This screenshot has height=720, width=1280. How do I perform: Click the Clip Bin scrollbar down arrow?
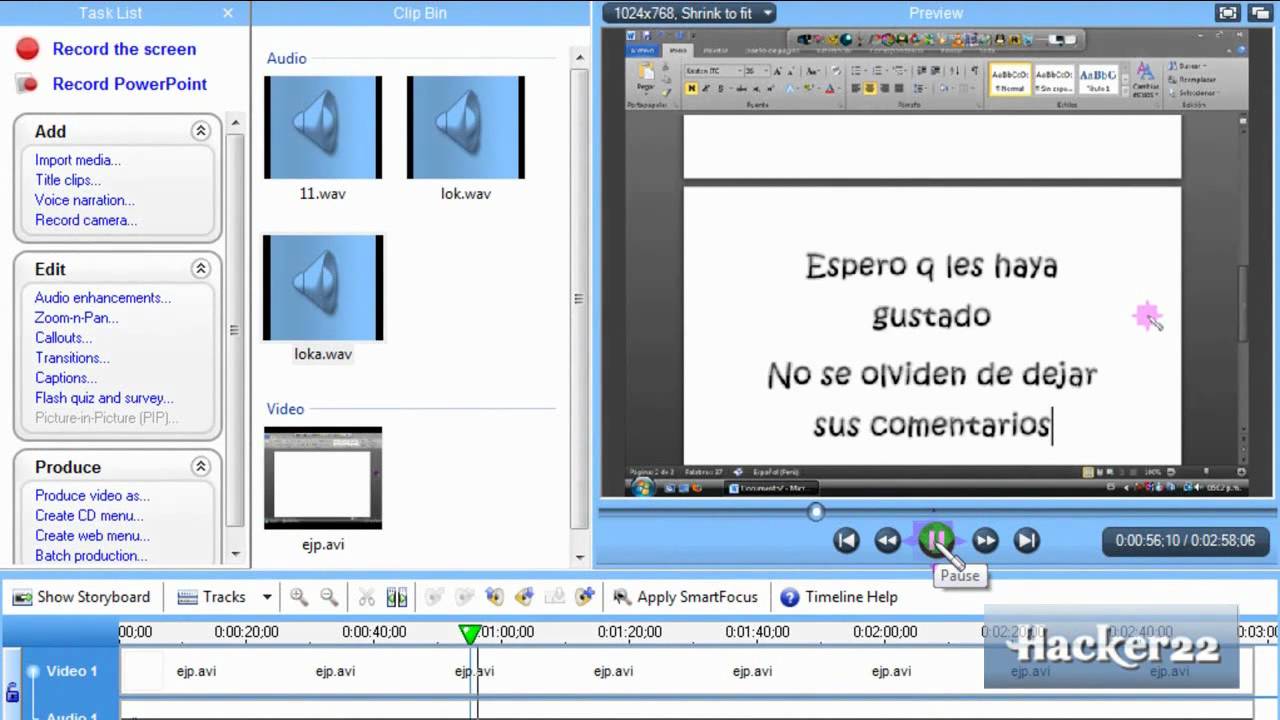(579, 558)
